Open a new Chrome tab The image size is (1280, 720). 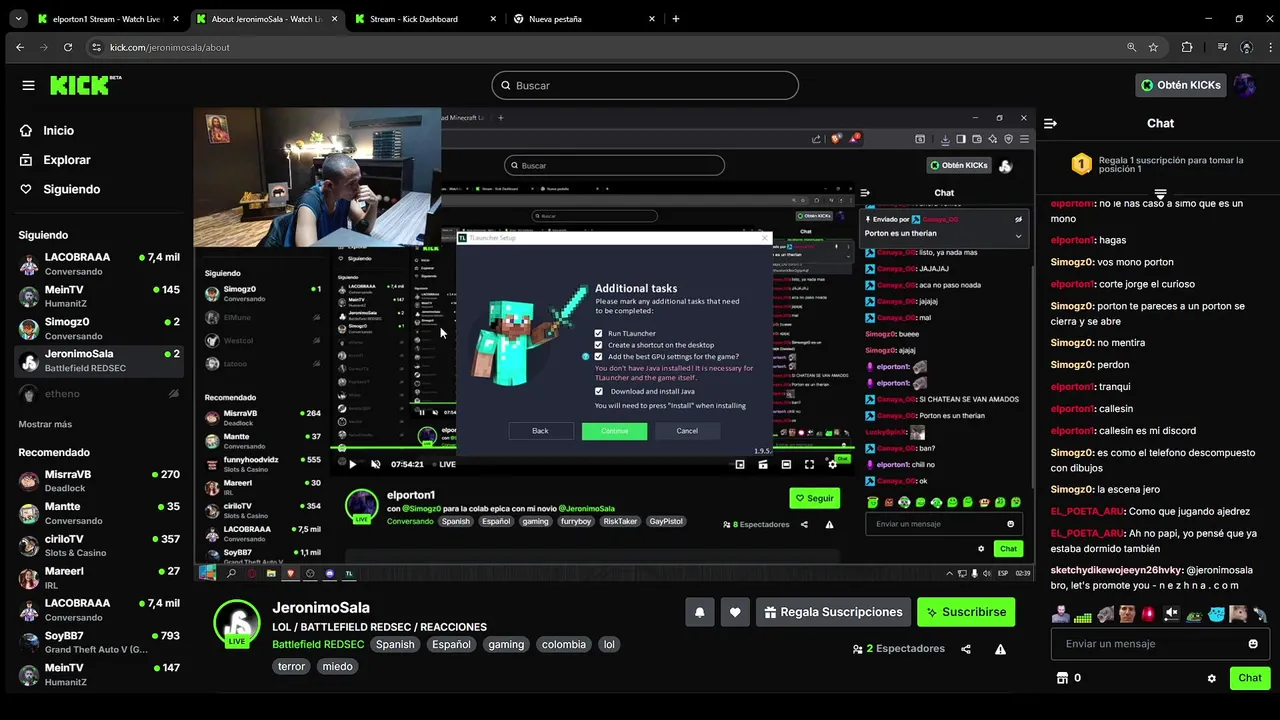676,19
